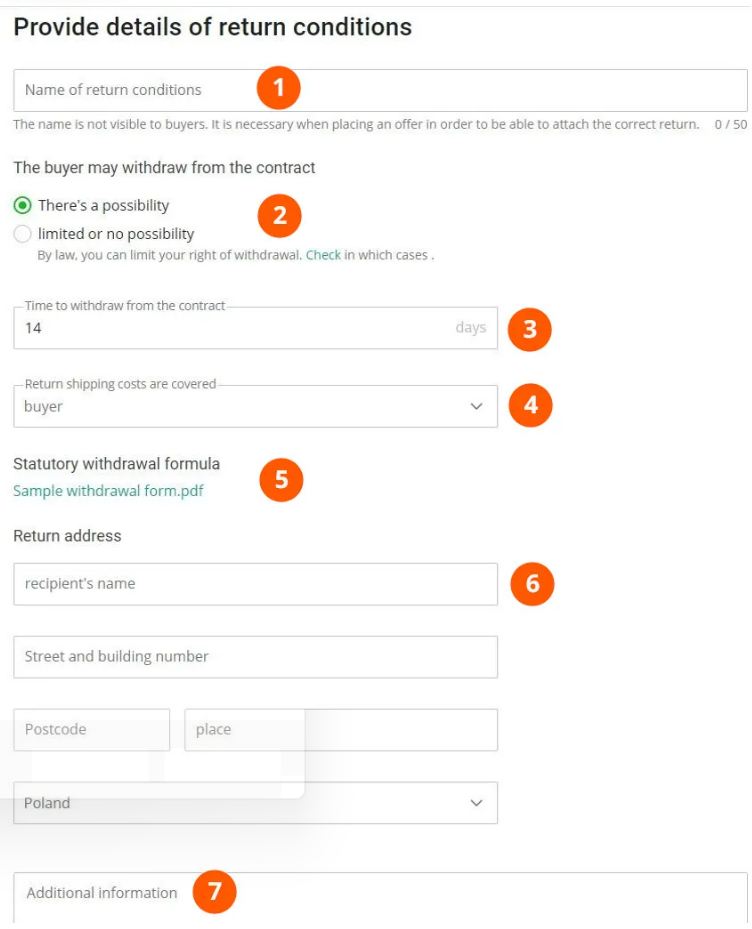Click orange step marker number 6
Image resolution: width=752 pixels, height=929 pixels.
tap(532, 583)
